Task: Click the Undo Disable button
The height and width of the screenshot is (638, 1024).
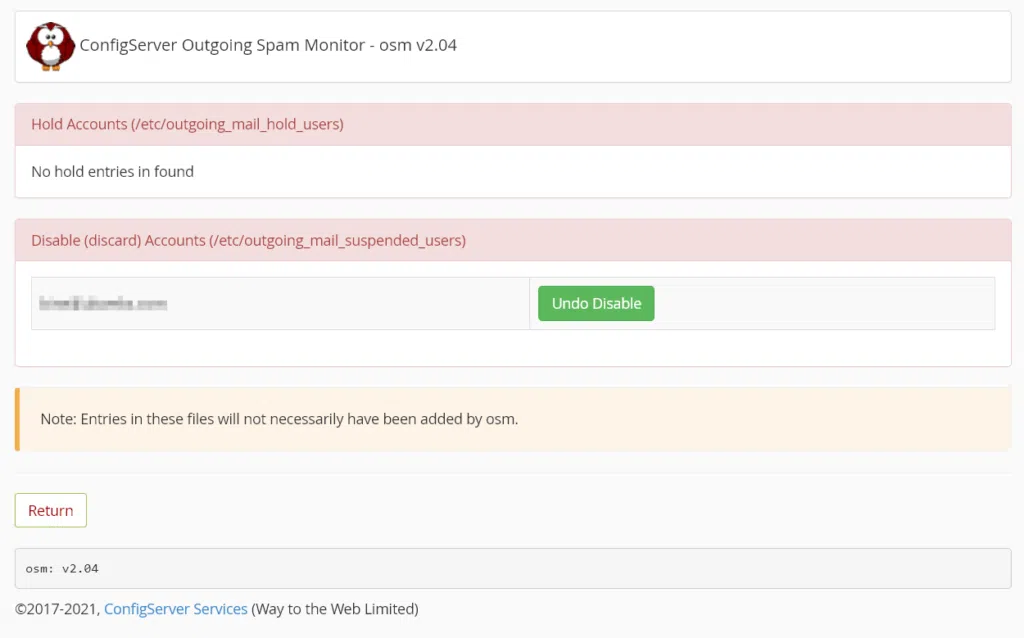Action: coord(596,303)
